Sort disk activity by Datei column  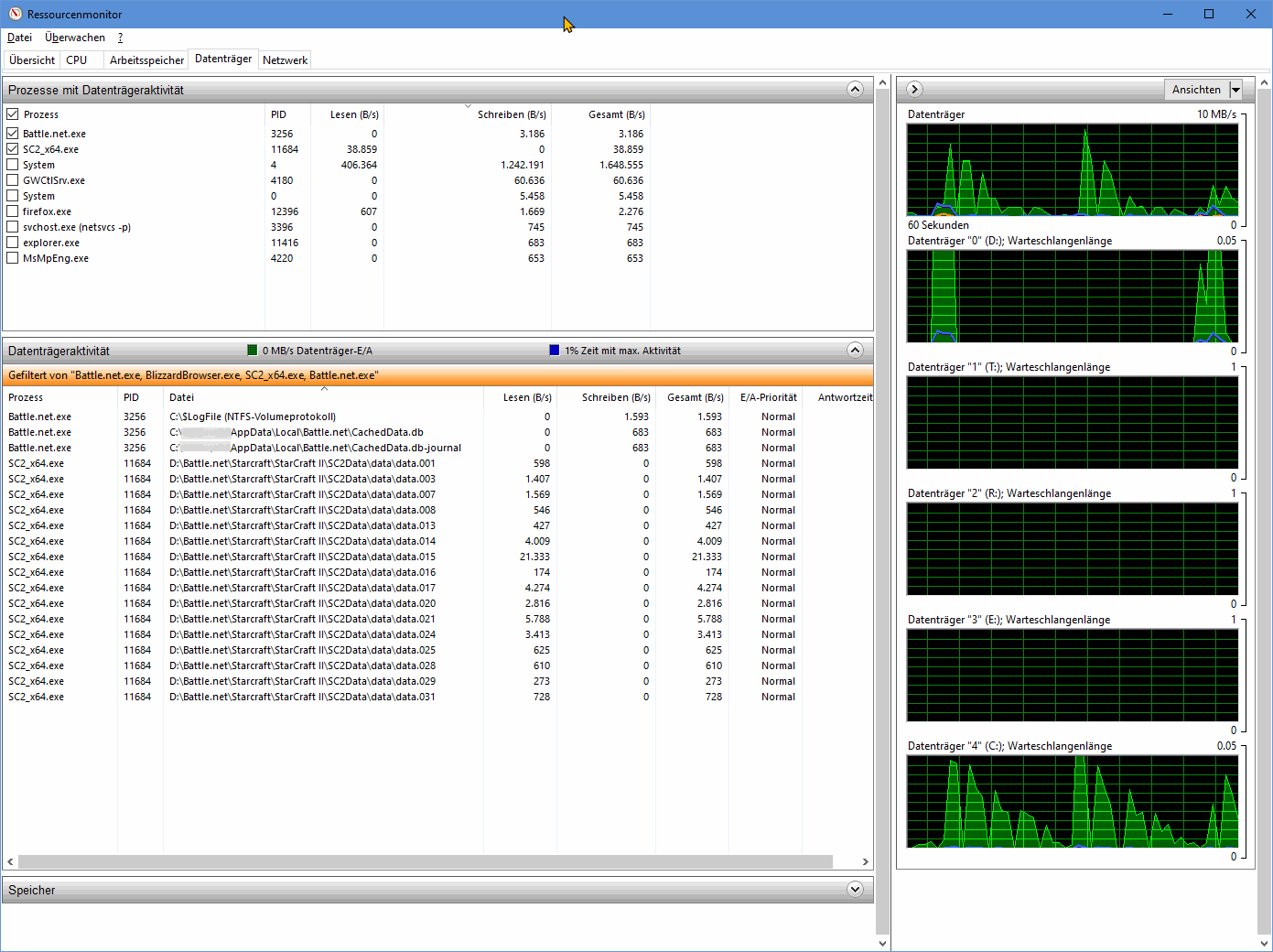click(x=323, y=397)
